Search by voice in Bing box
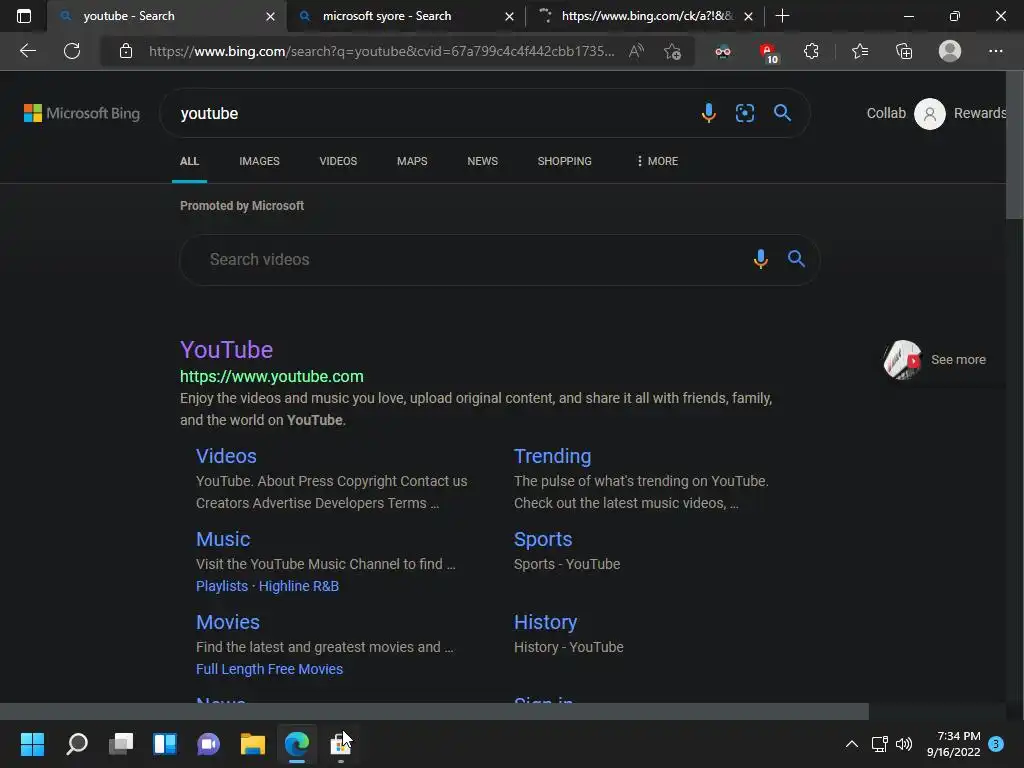The image size is (1024, 768). pos(709,113)
